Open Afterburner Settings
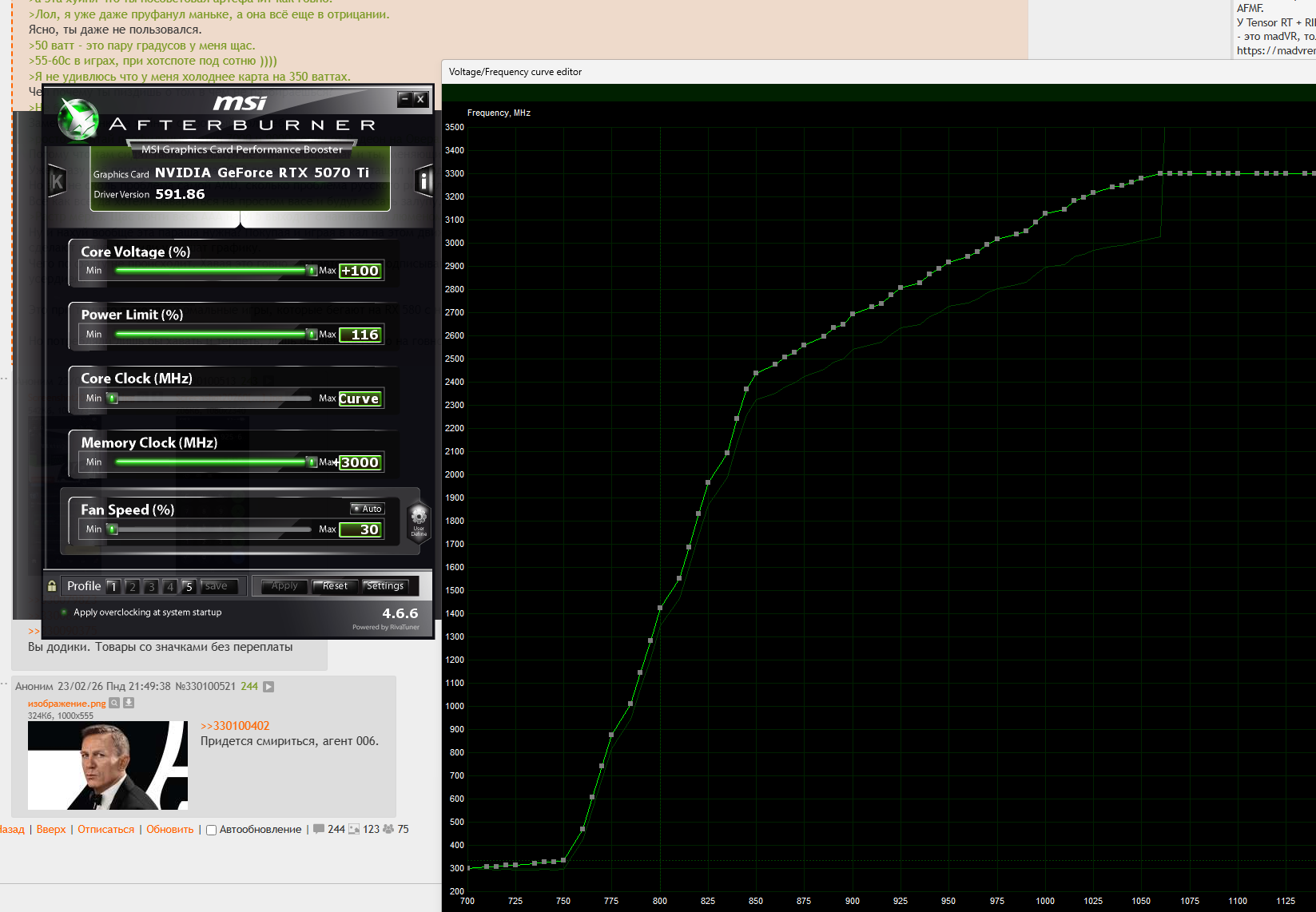Screen dimensions: 1316x912 [x=385, y=586]
